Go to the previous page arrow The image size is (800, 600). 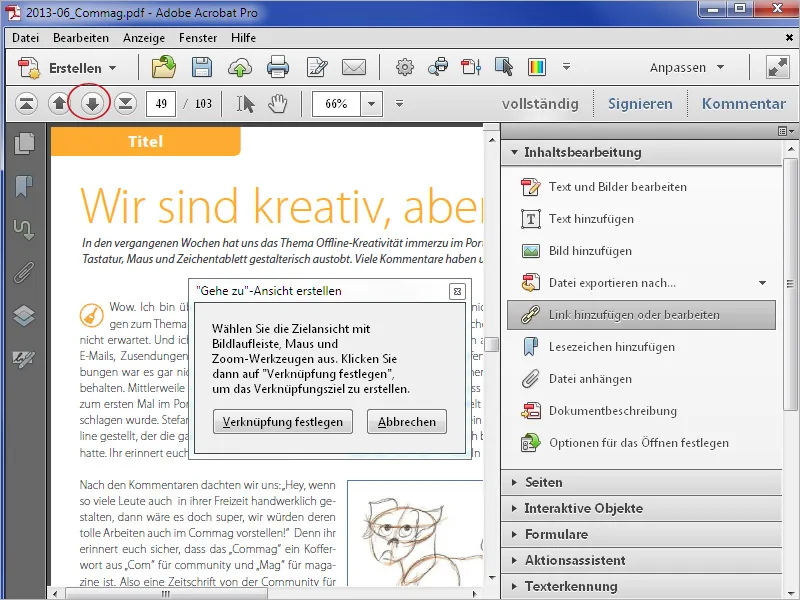coord(59,104)
